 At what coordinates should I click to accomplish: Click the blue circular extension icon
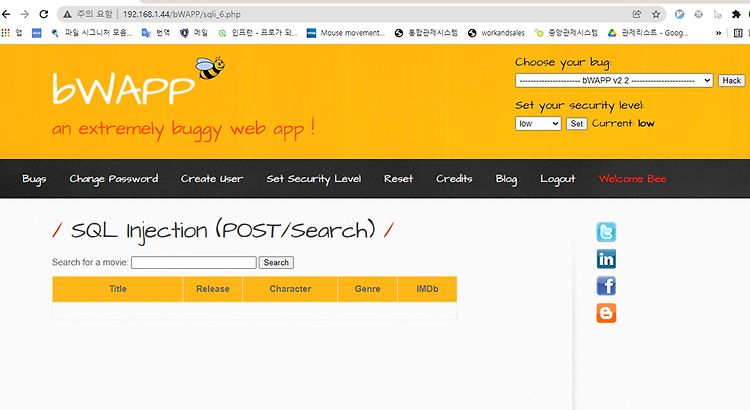(x=679, y=14)
